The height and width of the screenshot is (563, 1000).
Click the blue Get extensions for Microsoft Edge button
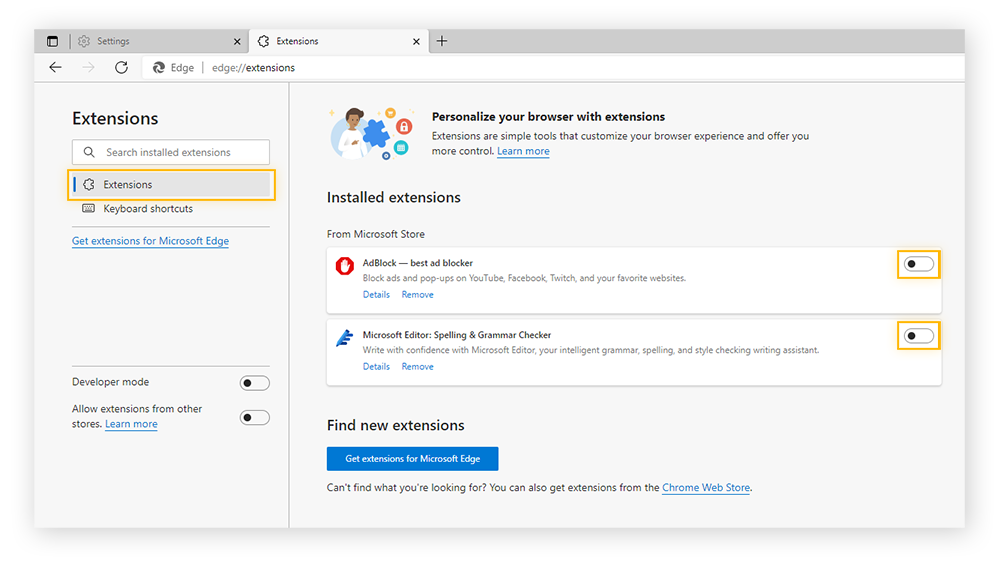pos(413,458)
